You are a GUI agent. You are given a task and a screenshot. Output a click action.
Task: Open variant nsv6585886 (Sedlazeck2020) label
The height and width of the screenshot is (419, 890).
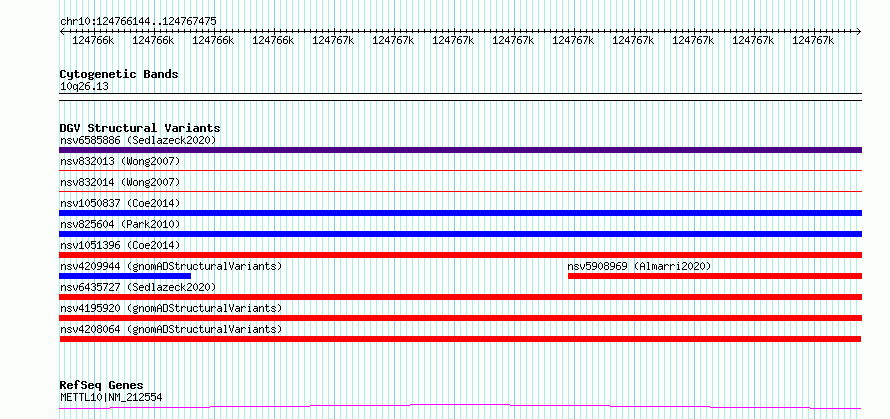click(x=138, y=140)
